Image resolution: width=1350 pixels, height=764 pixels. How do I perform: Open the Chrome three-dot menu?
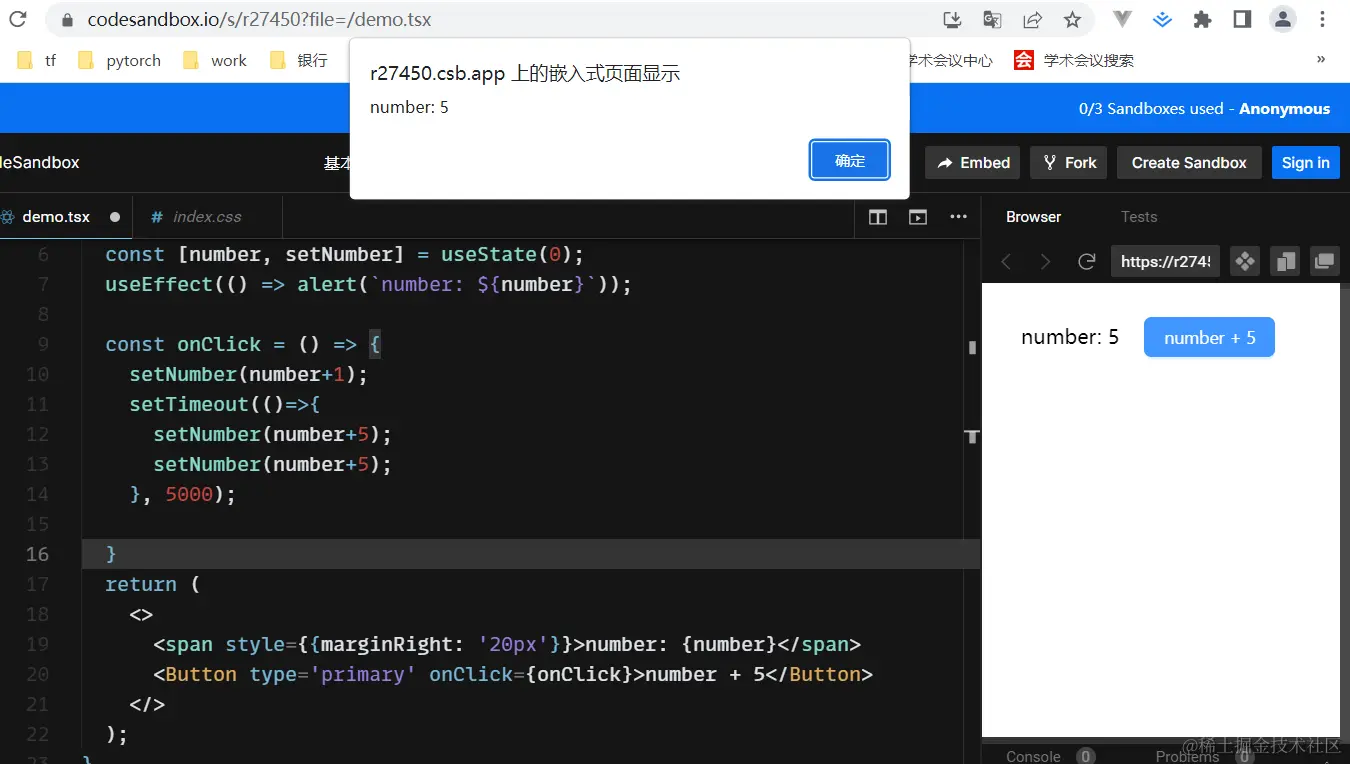(x=1321, y=19)
